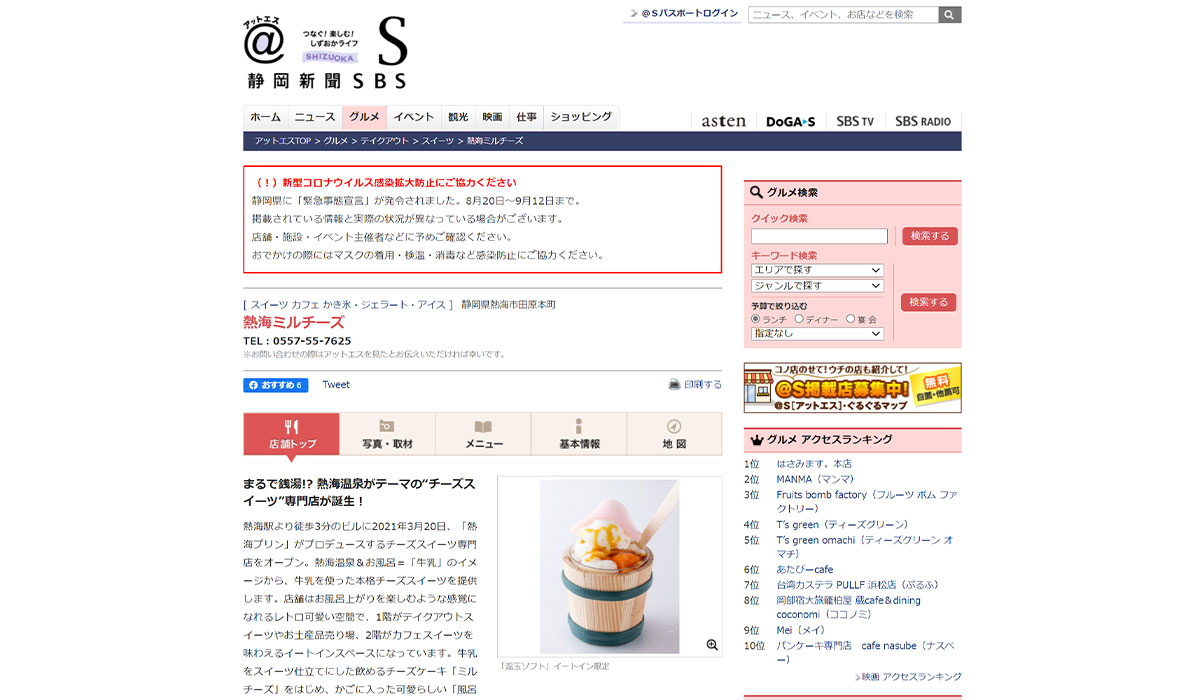Click the クイック検索 text input
Image resolution: width=1200 pixels, height=700 pixels.
(x=819, y=237)
